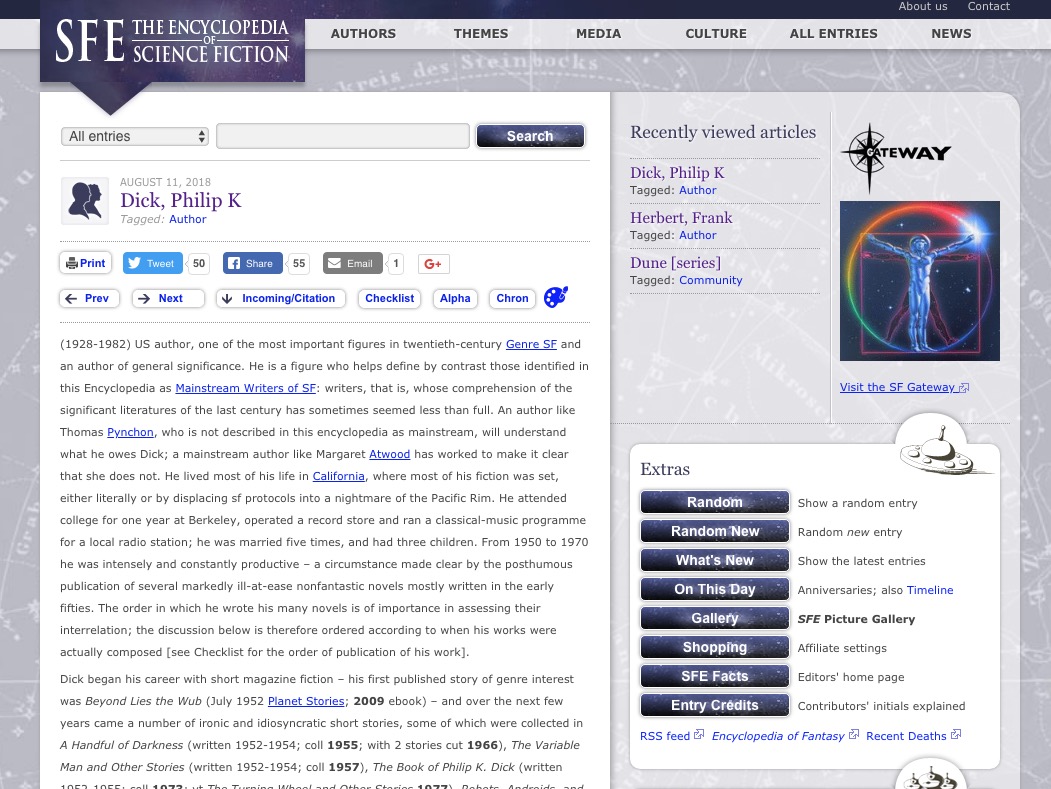Viewport: 1051px width, 789px height.
Task: Open recently viewed Dick, Philip K article
Action: 677,173
